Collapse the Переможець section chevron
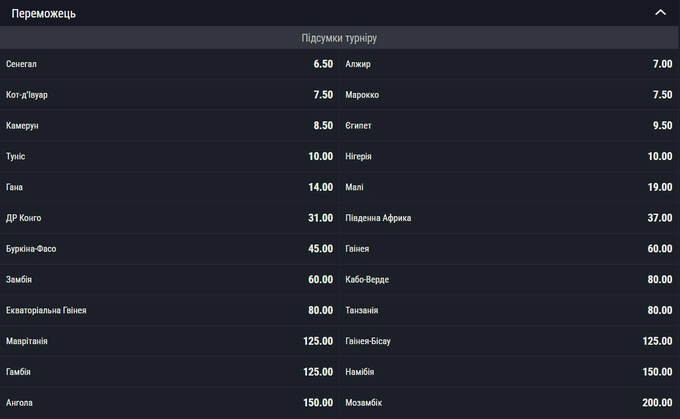Screen dimensions: 680x419 click(659, 13)
